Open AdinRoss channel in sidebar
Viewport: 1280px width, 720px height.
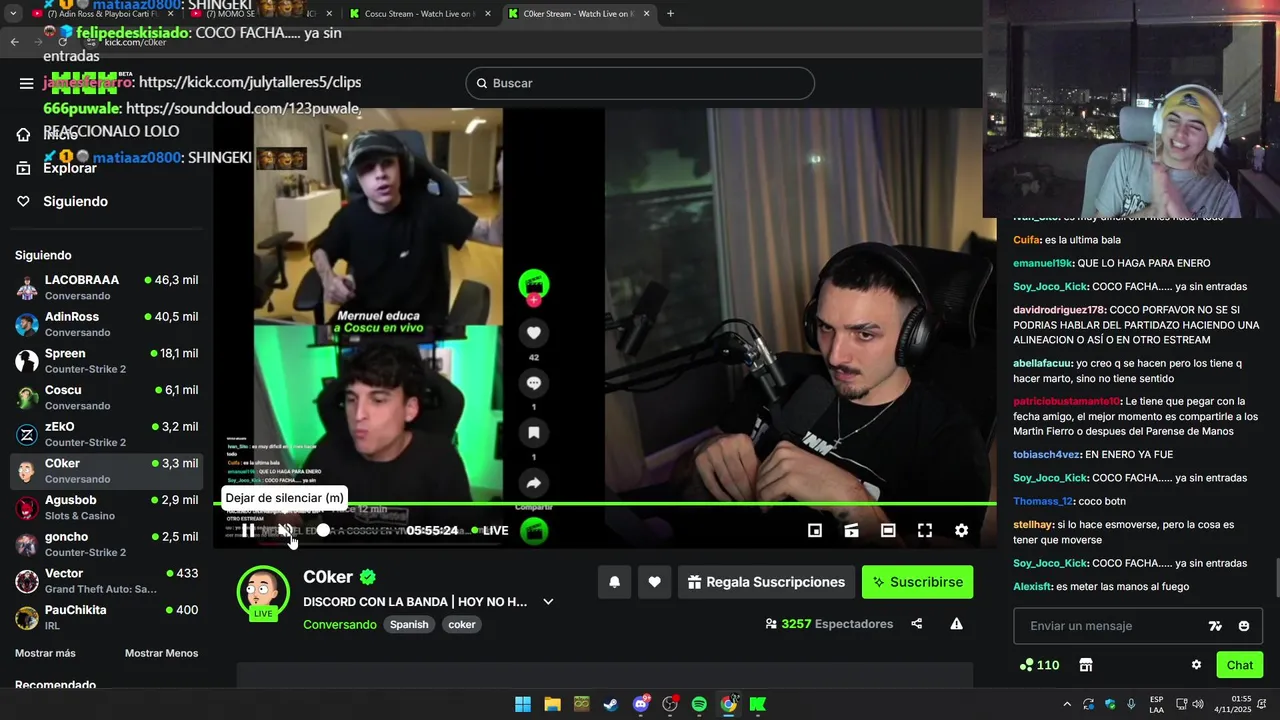(x=106, y=324)
